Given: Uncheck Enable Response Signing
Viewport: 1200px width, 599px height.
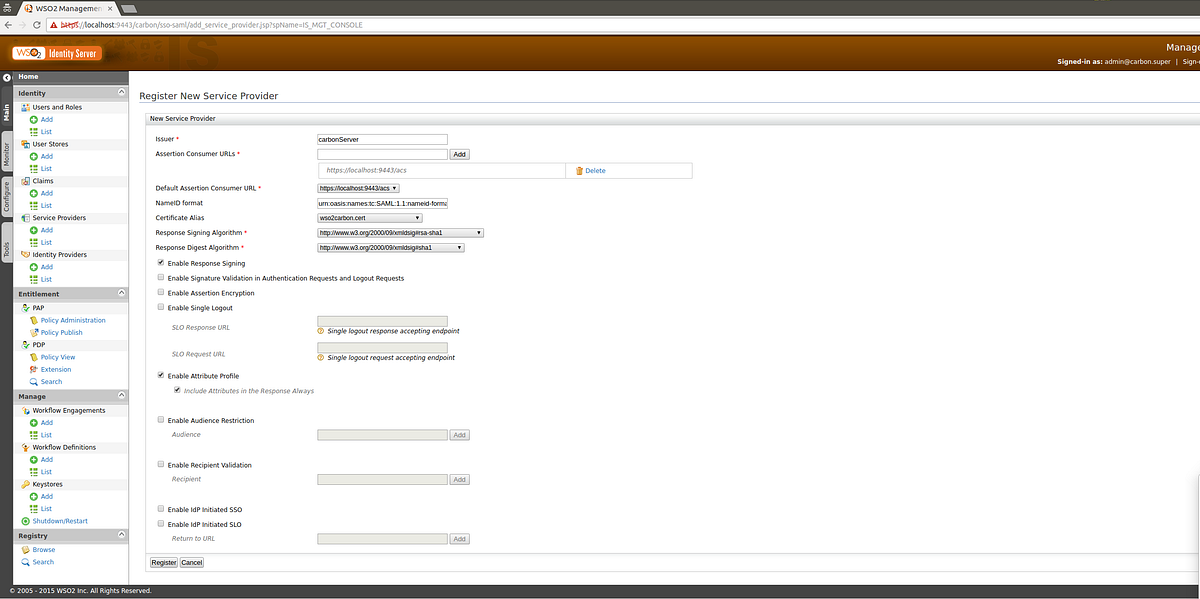Looking at the screenshot, I should tap(160, 262).
